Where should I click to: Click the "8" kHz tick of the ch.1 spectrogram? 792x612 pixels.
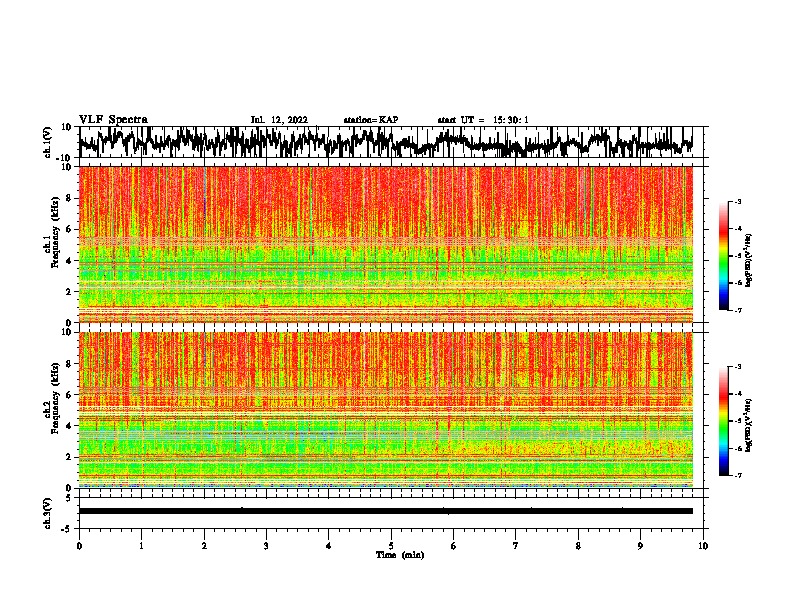tap(70, 198)
